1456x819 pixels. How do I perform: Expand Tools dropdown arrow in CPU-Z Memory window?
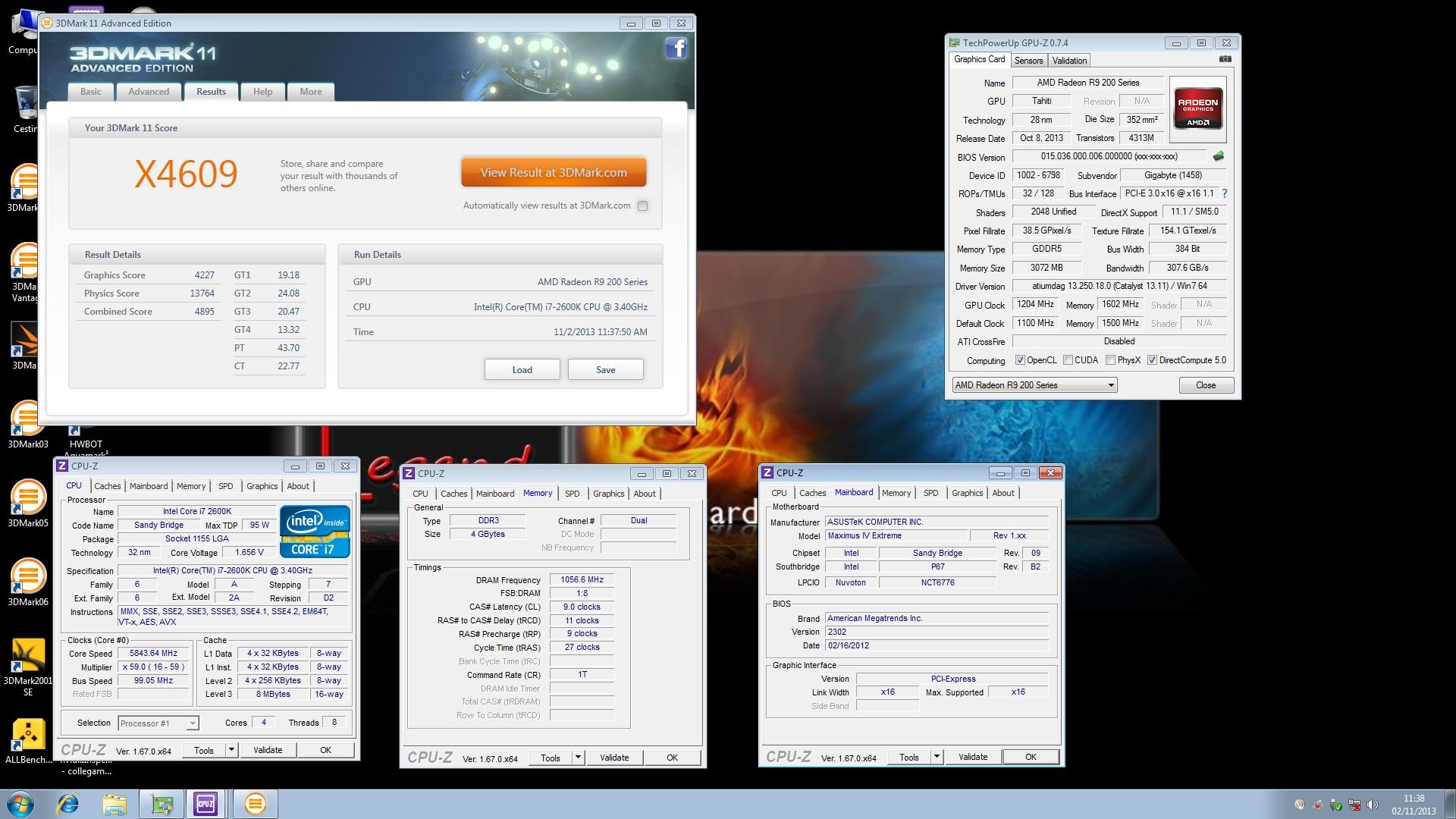click(578, 757)
